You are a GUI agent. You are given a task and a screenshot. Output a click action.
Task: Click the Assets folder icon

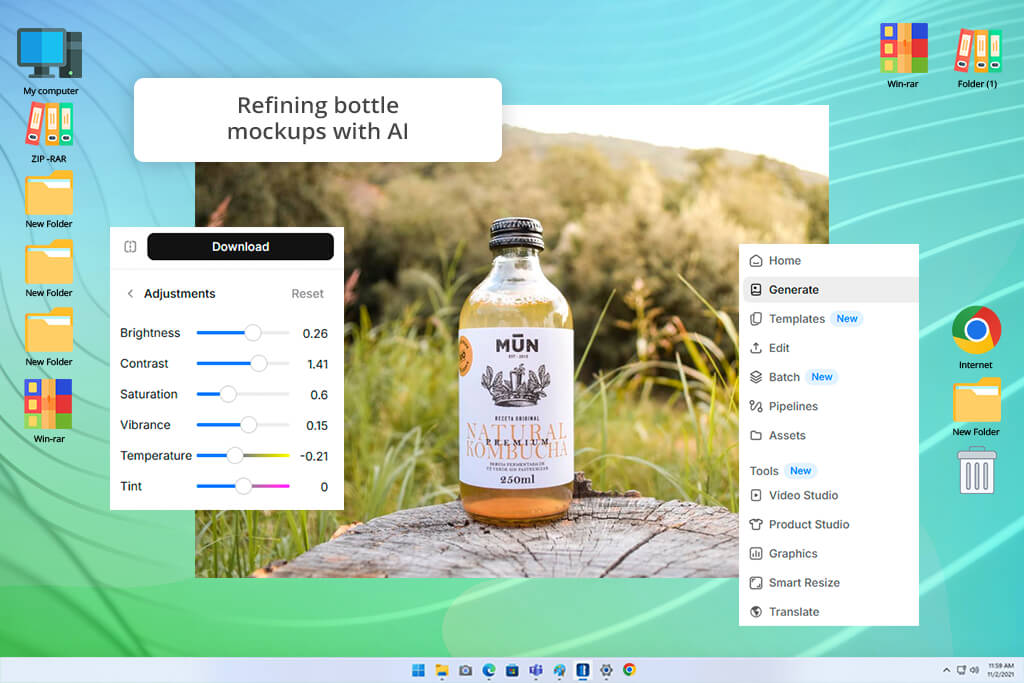click(x=756, y=436)
